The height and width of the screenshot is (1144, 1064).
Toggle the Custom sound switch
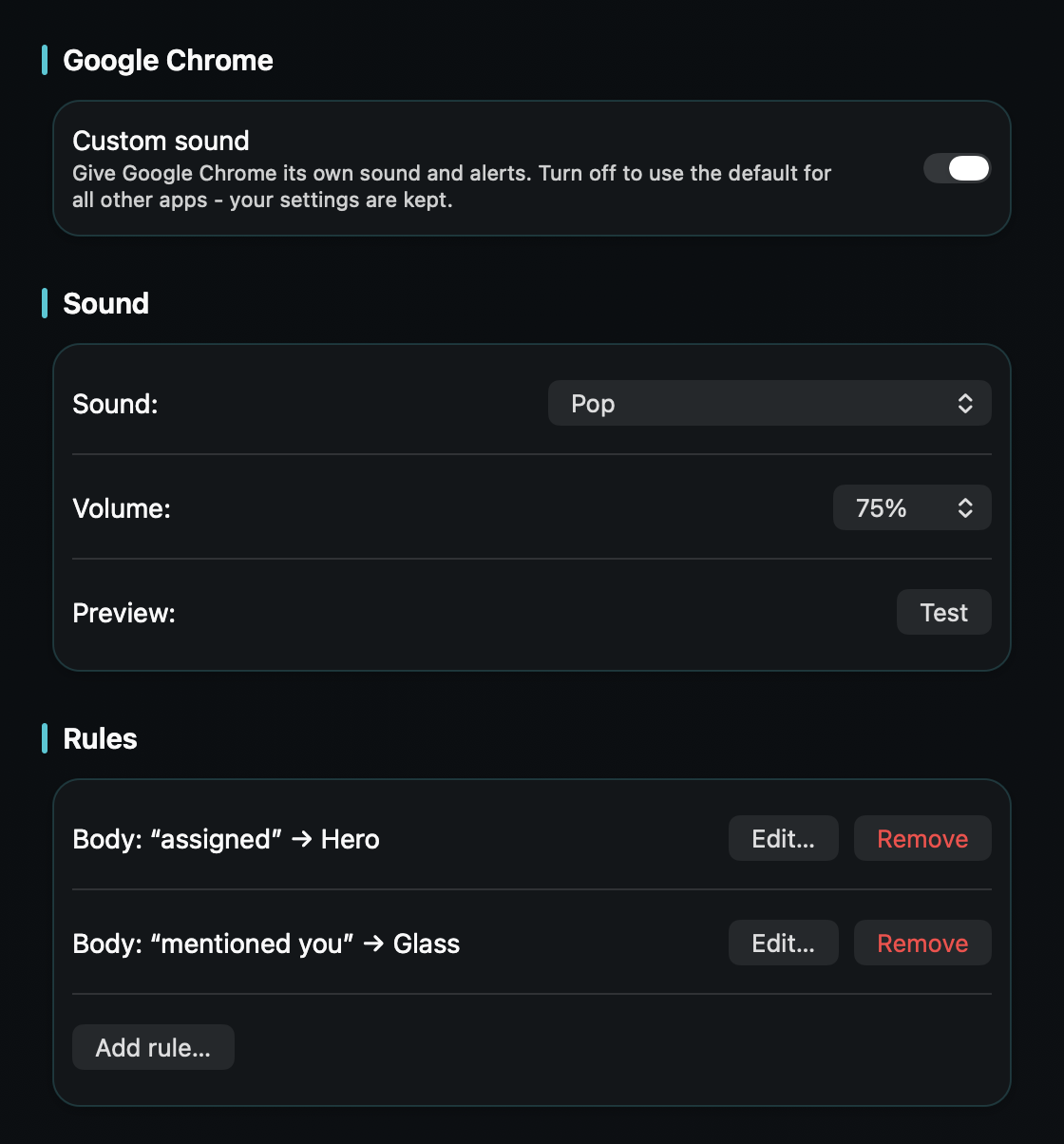pos(957,168)
